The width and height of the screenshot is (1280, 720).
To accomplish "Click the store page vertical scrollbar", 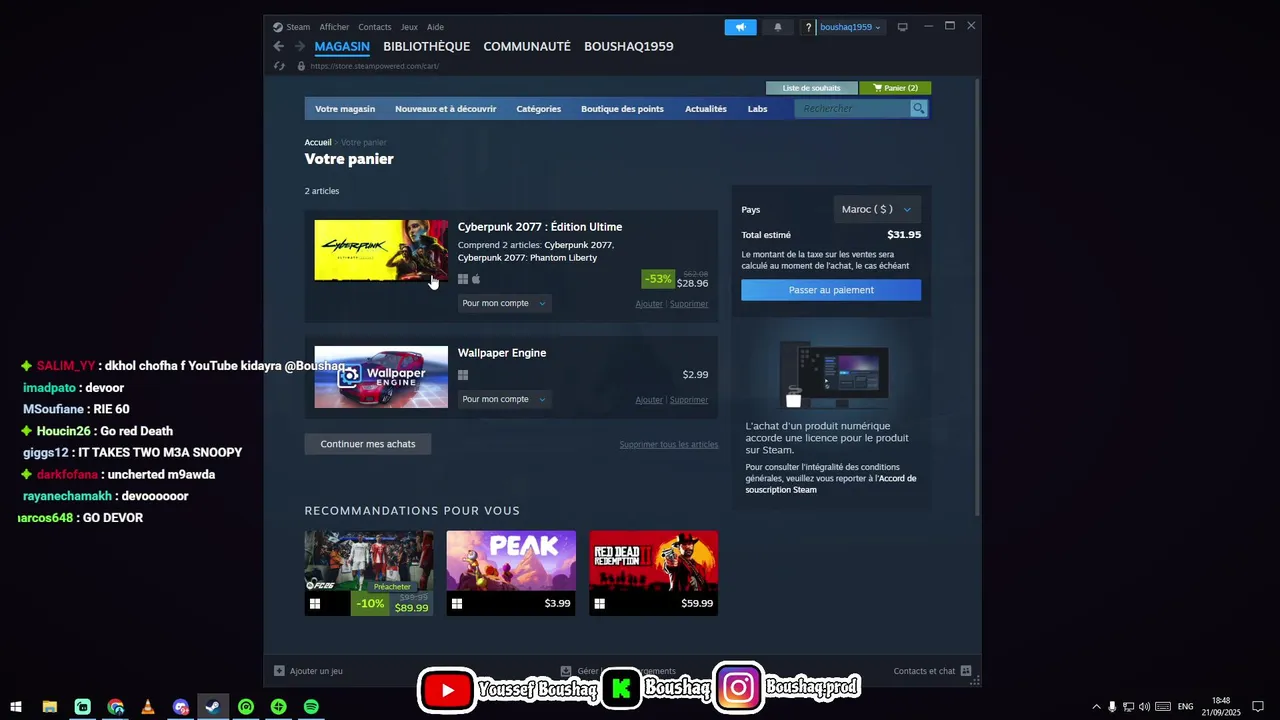I will [x=978, y=300].
